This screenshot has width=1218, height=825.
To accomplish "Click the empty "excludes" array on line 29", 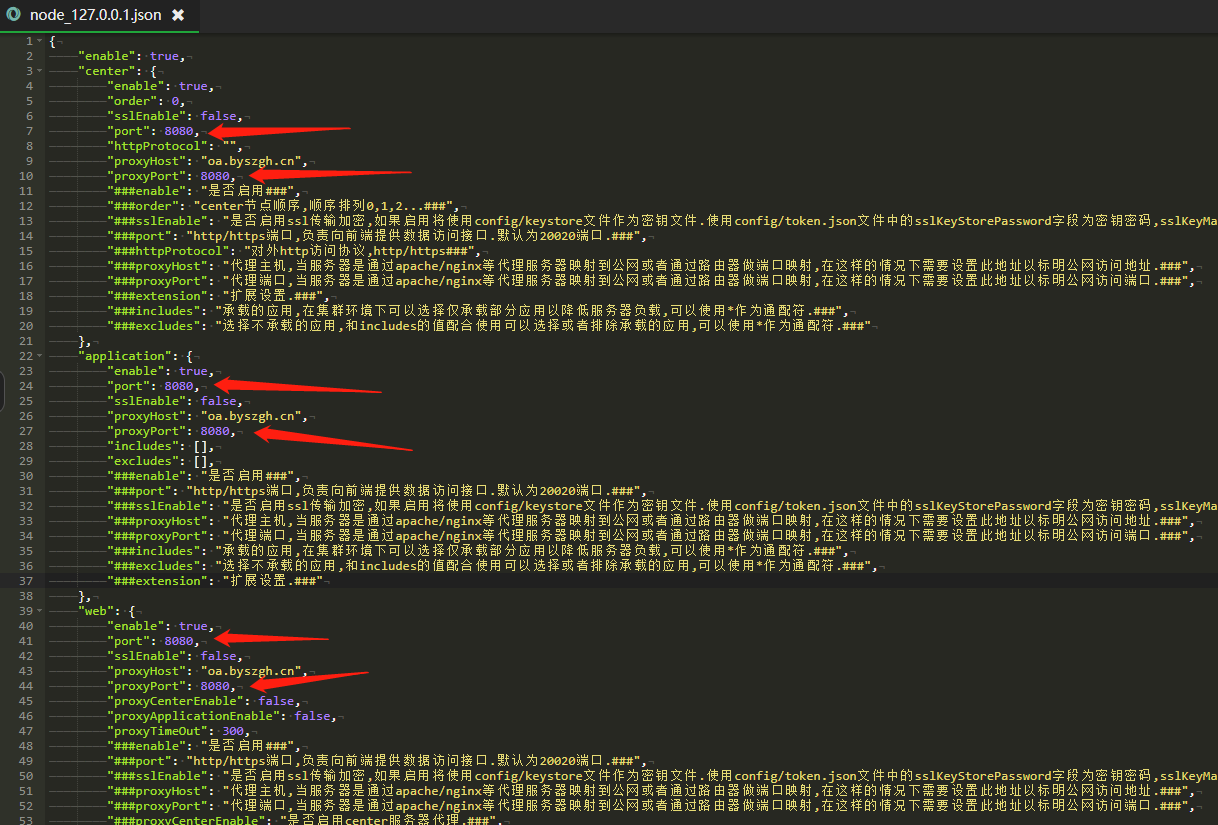I will pos(201,461).
